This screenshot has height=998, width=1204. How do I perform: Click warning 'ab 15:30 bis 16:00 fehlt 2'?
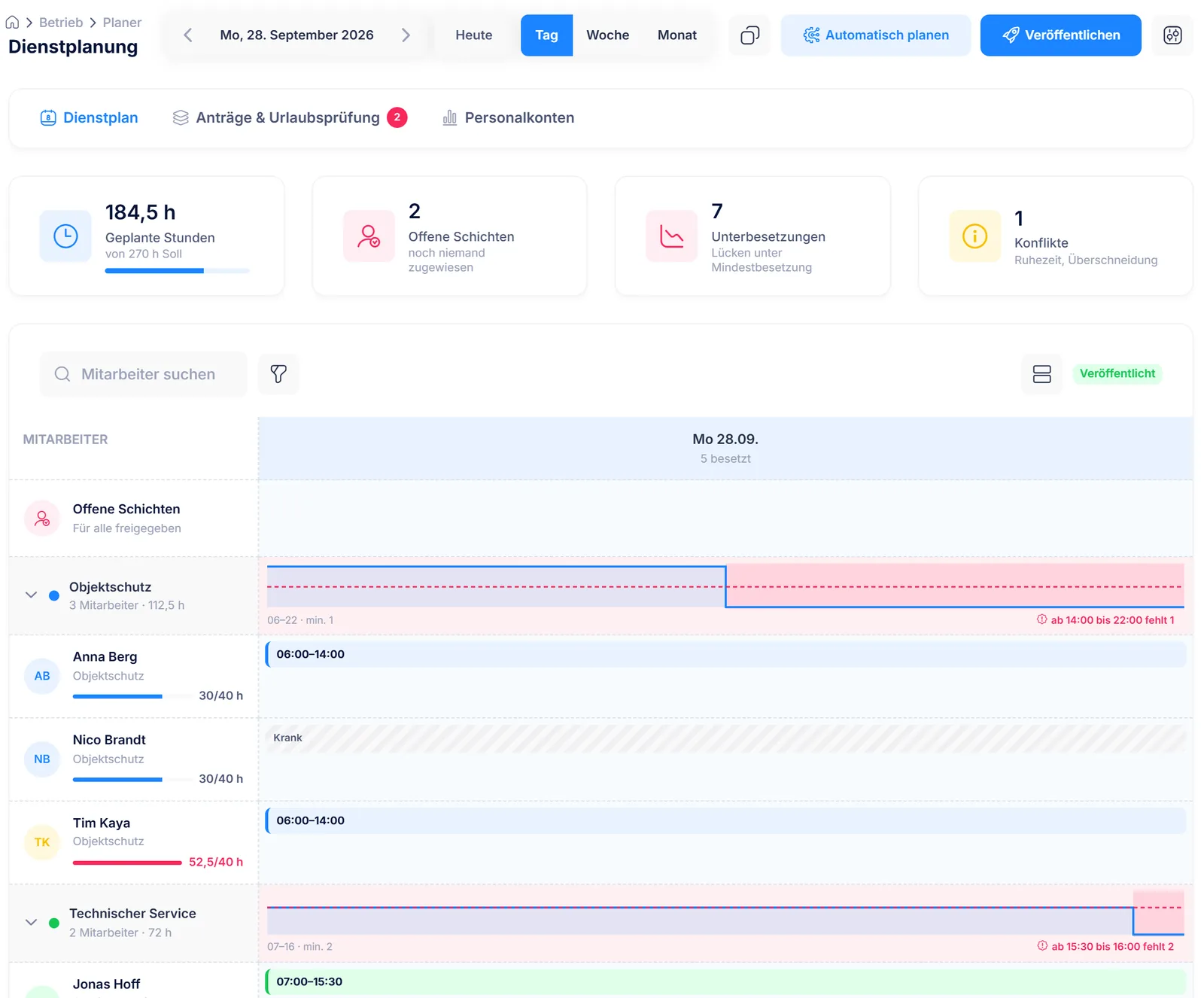coord(1105,947)
